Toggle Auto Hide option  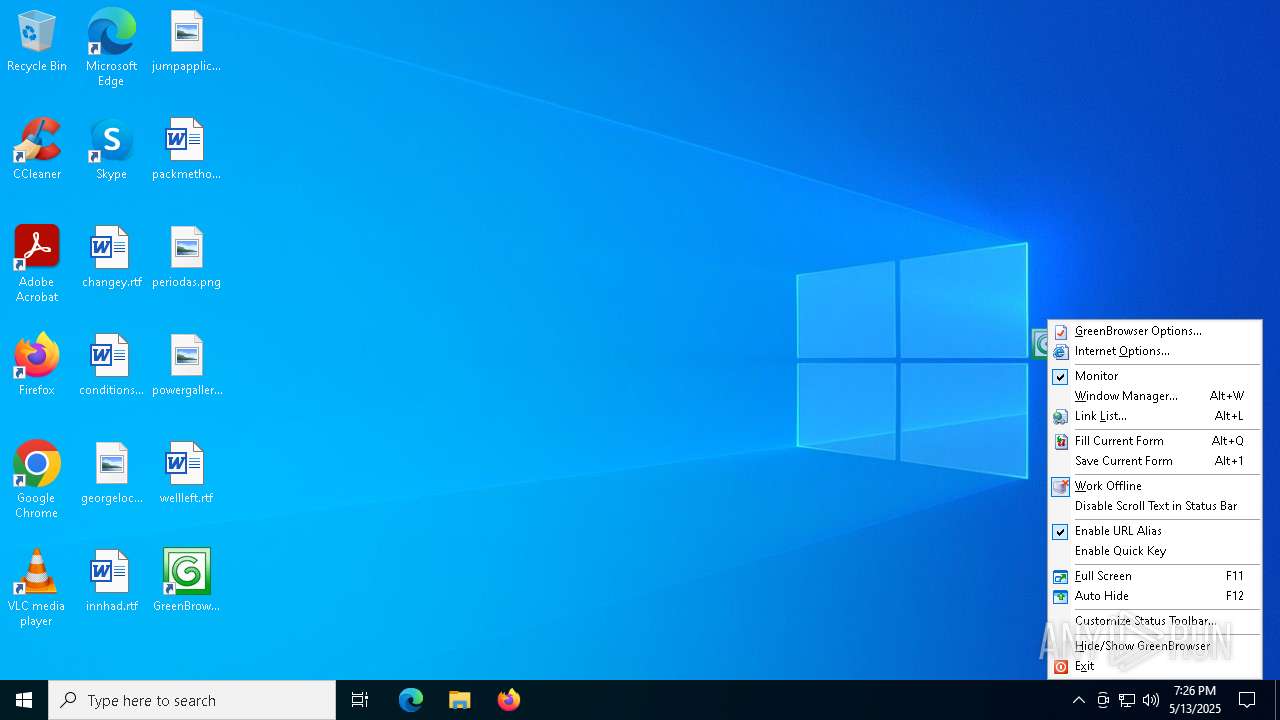tap(1155, 596)
